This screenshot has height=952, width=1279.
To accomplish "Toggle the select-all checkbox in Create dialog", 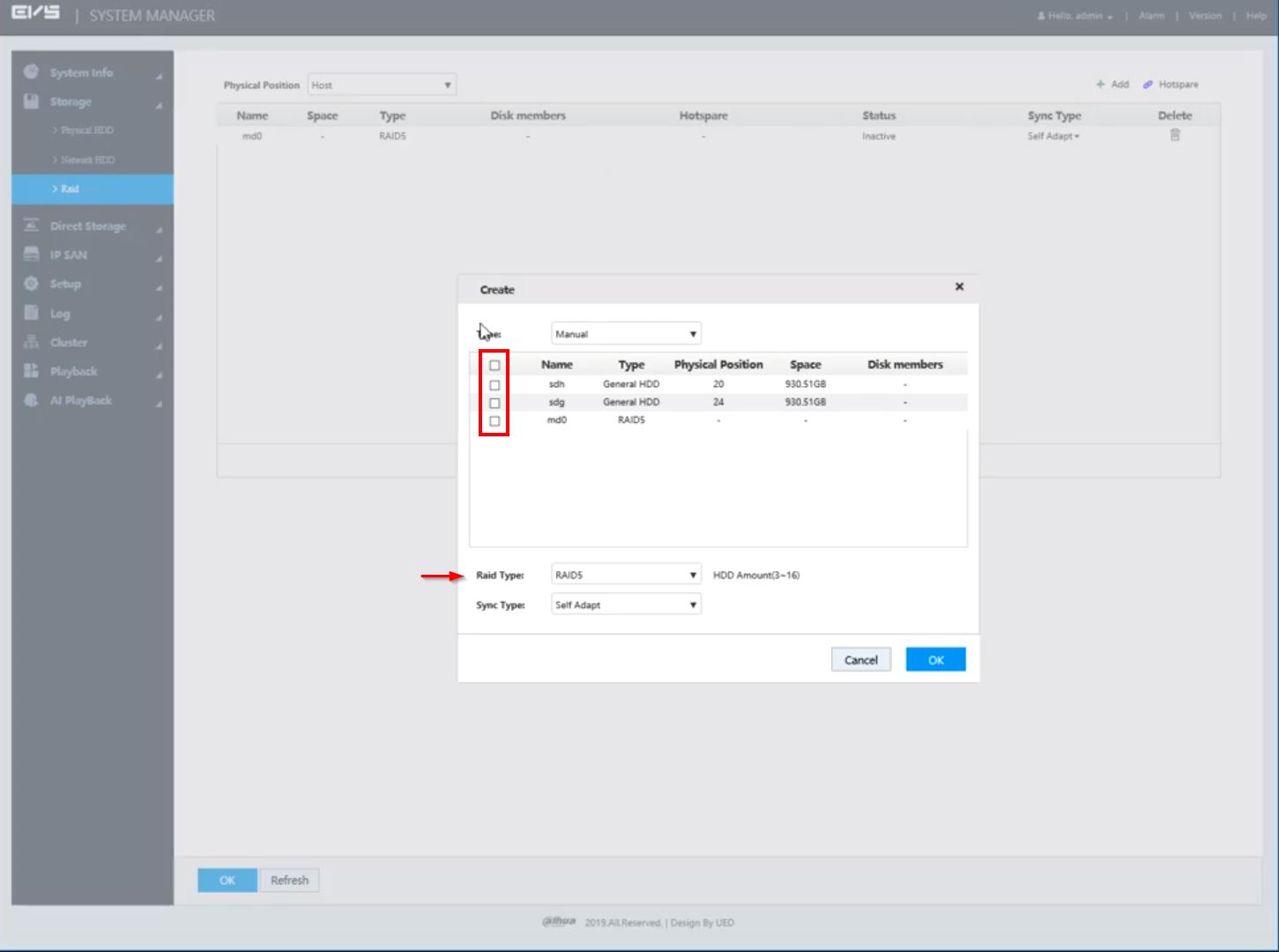I will pos(494,365).
